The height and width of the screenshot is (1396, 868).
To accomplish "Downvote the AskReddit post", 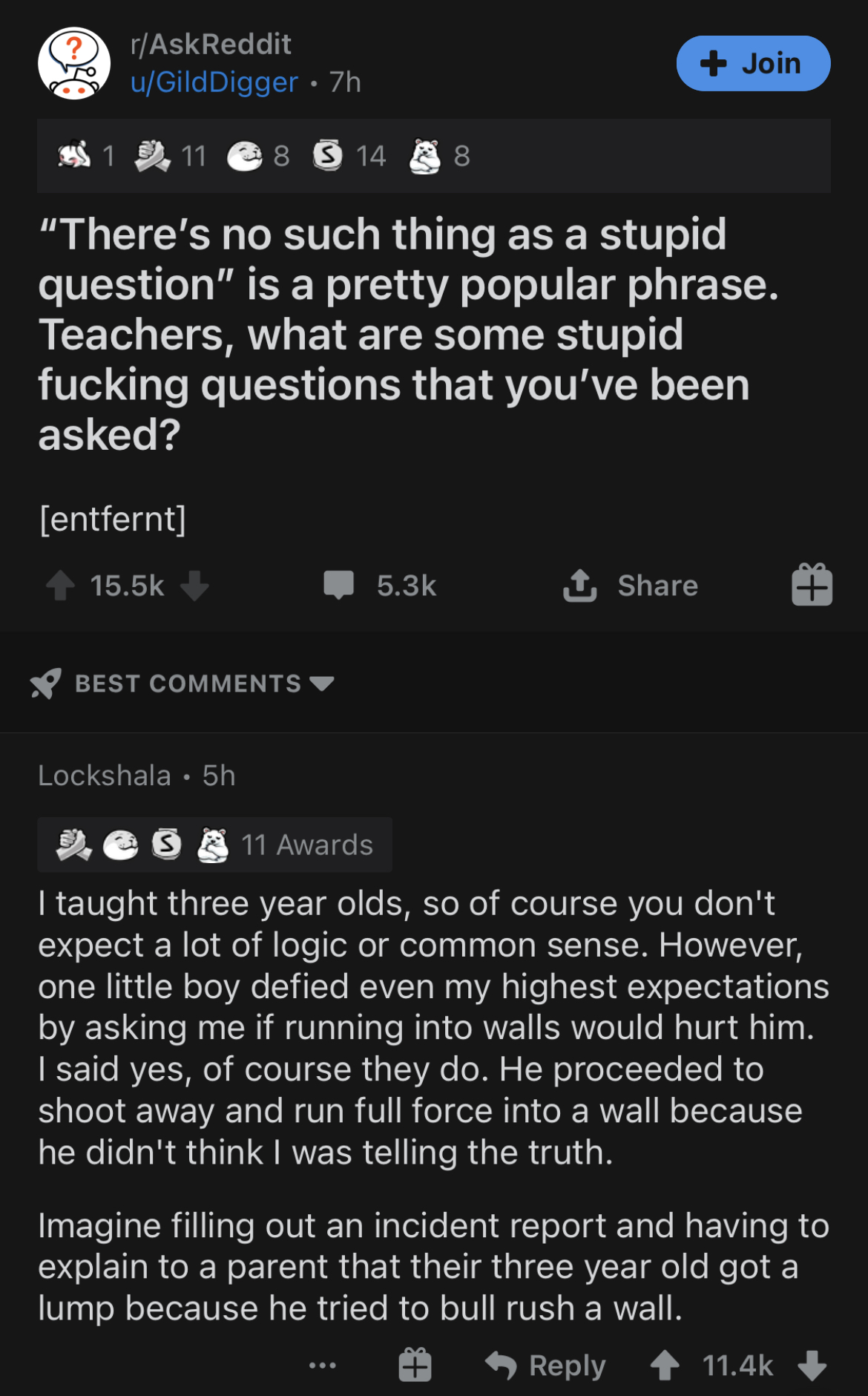I will tap(194, 586).
